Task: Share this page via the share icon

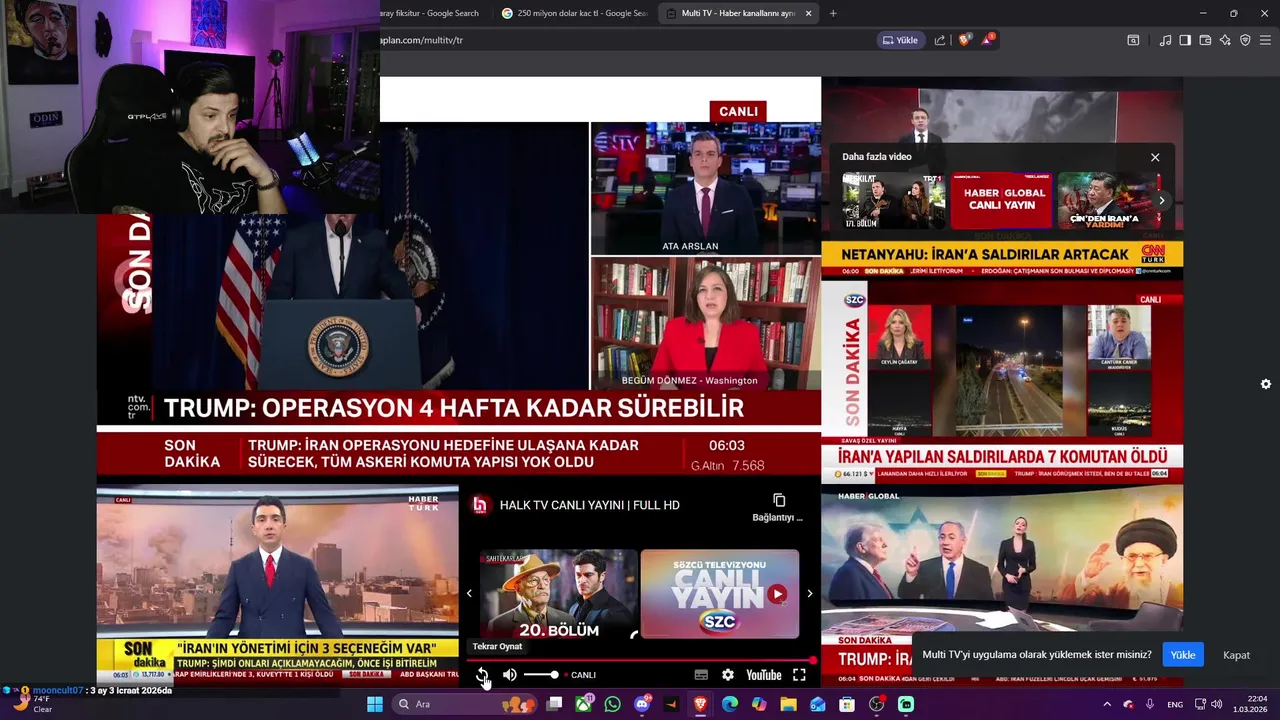Action: [x=940, y=40]
